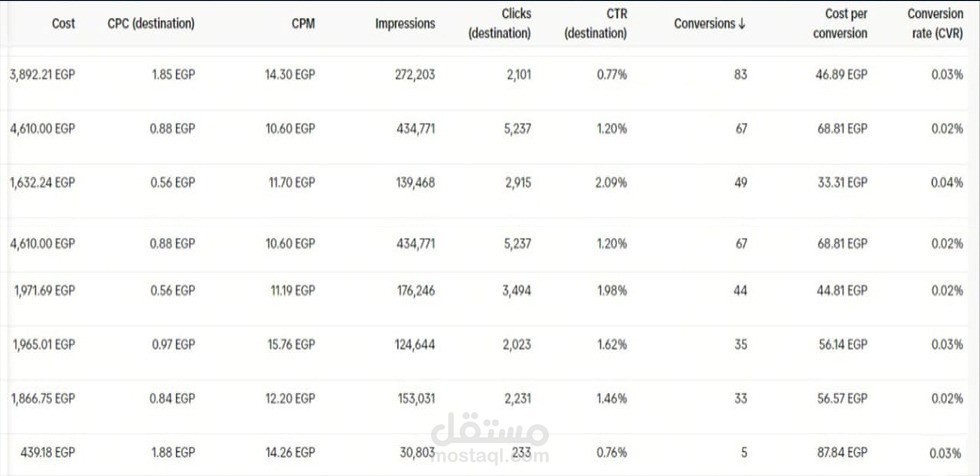
Task: Click the 0.04% conversion rate cell
Action: 949,182
